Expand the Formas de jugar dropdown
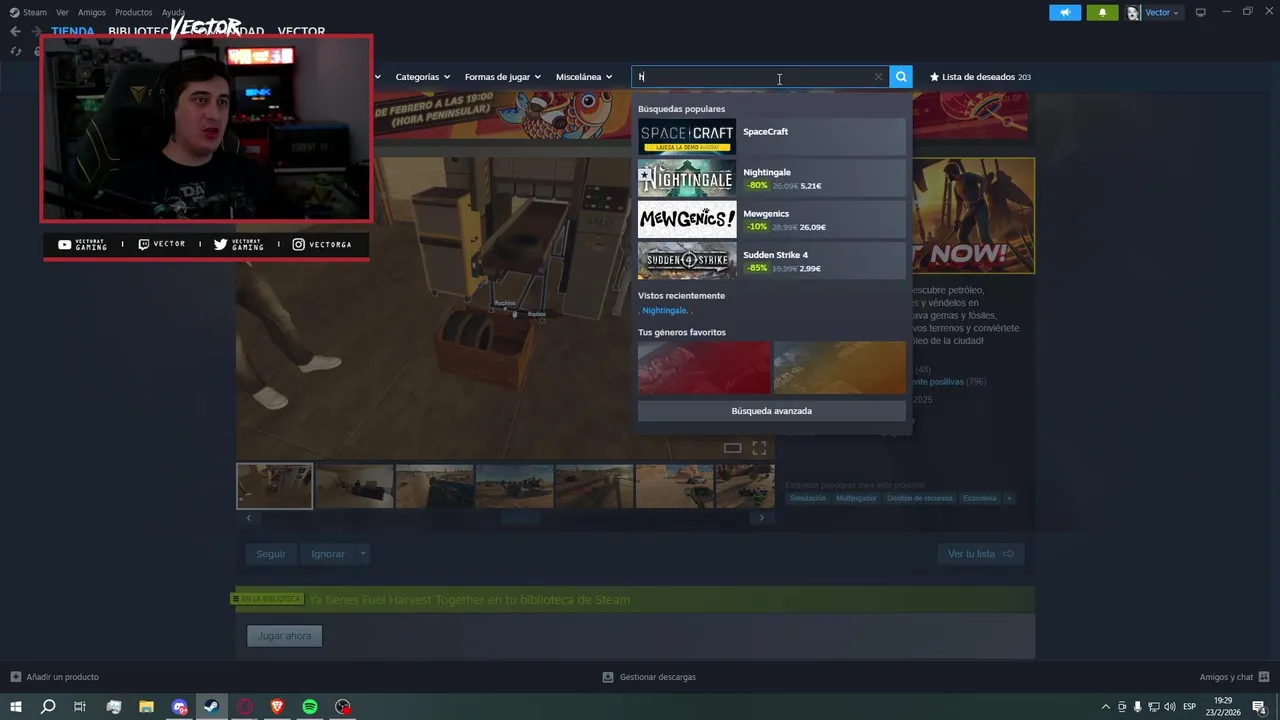Image resolution: width=1280 pixels, height=720 pixels. (502, 77)
